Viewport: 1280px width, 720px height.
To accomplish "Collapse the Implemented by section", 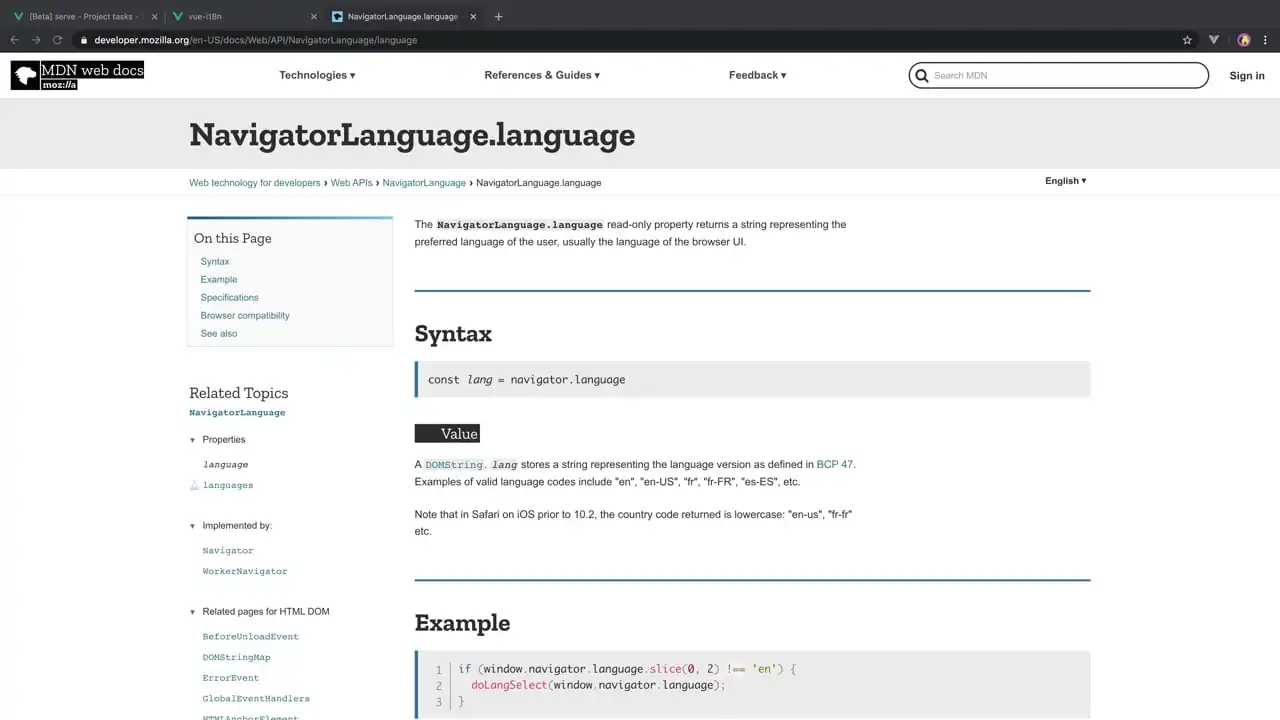I will click(x=193, y=526).
